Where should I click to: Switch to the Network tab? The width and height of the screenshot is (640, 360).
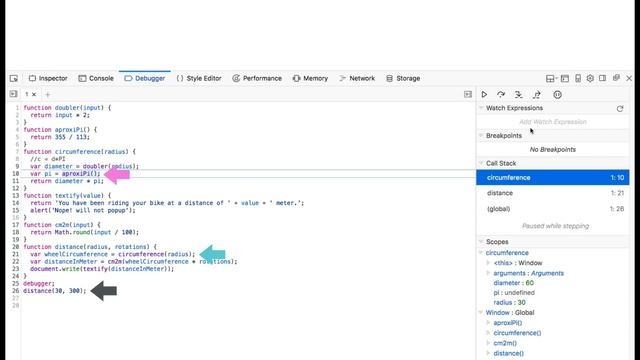coord(357,78)
